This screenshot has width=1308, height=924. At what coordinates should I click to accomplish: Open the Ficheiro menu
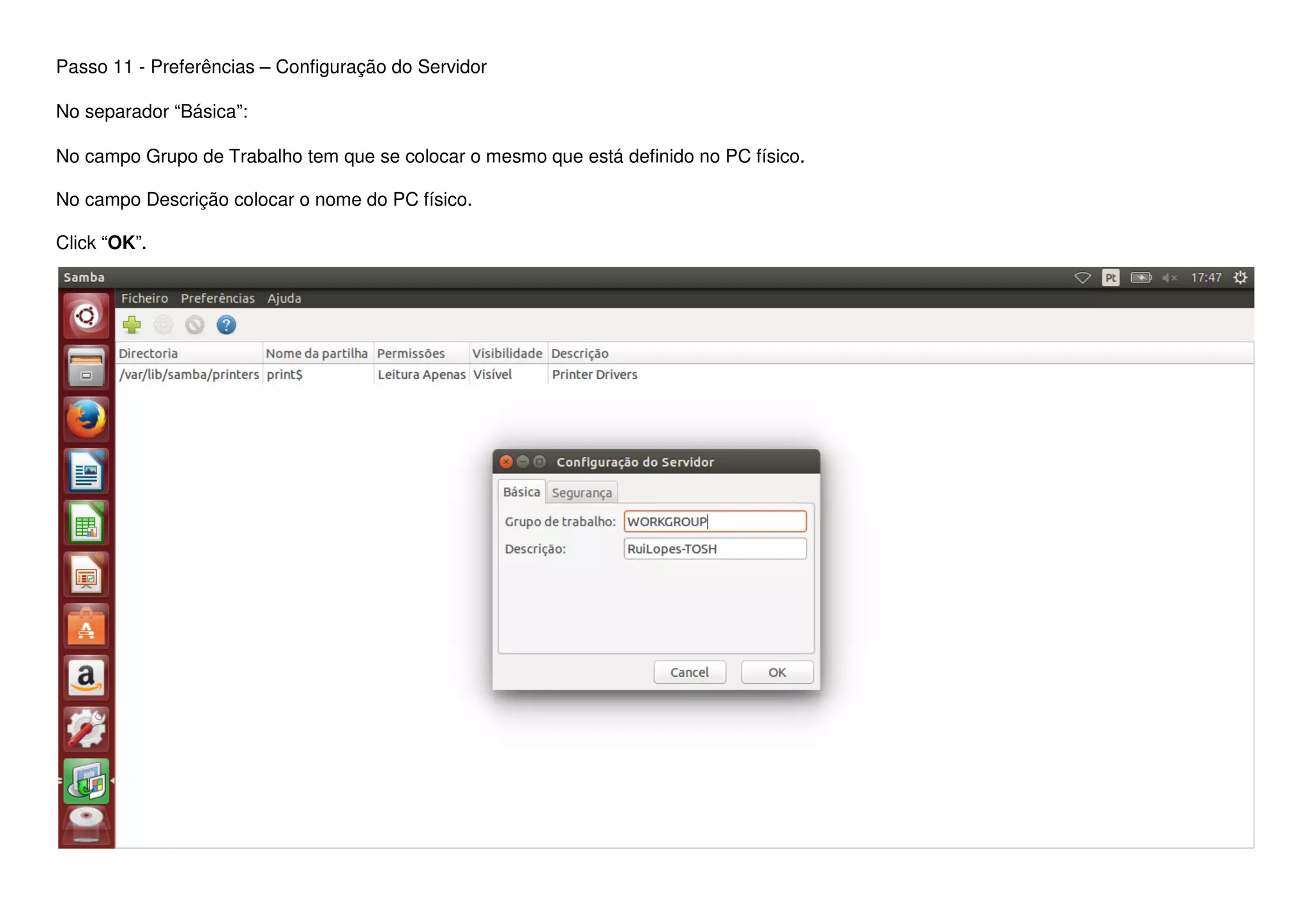point(145,298)
